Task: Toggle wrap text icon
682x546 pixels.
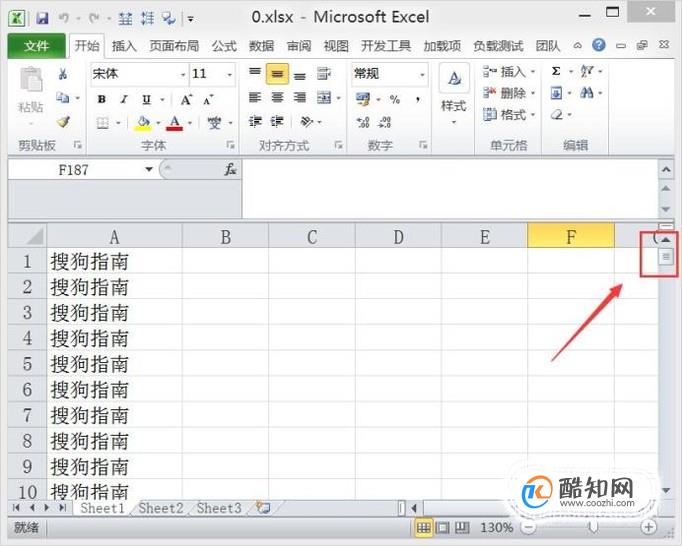Action: (324, 74)
